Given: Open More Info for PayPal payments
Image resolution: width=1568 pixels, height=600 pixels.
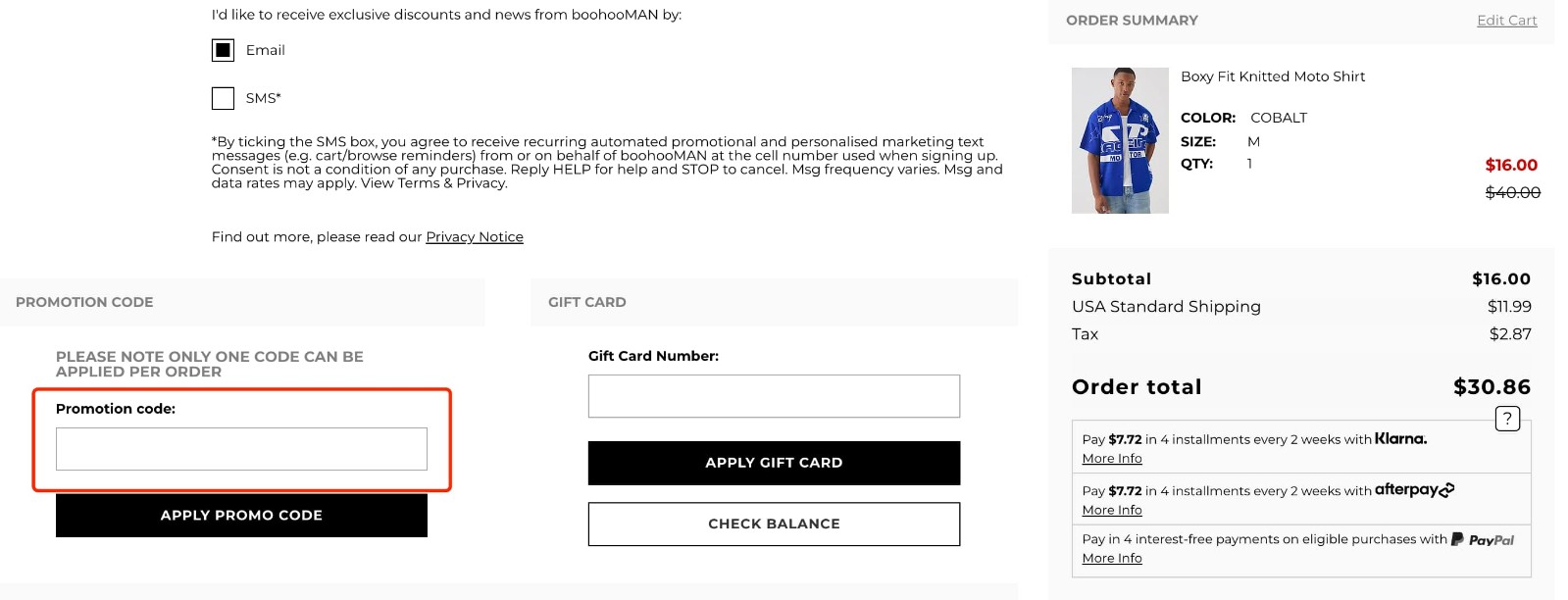Looking at the screenshot, I should click(x=1111, y=557).
